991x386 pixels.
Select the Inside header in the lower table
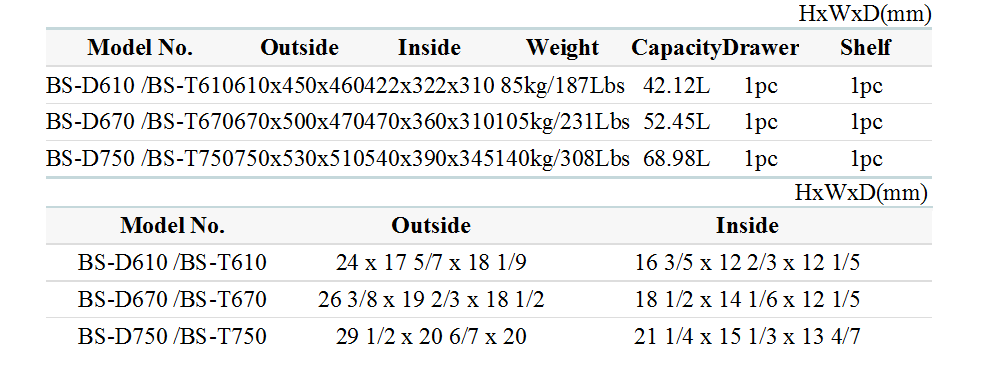click(x=747, y=226)
